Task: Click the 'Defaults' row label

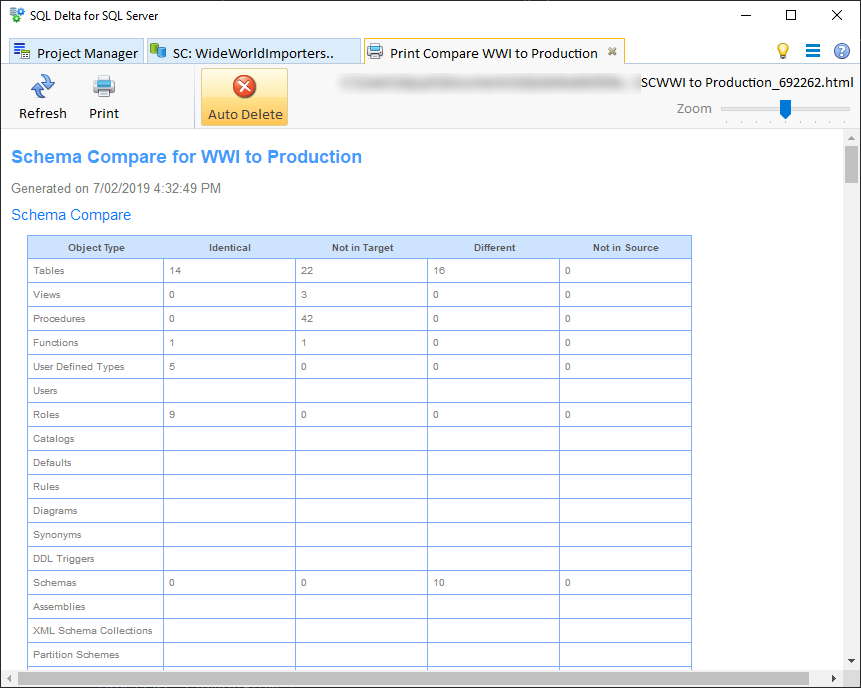Action: [52, 463]
